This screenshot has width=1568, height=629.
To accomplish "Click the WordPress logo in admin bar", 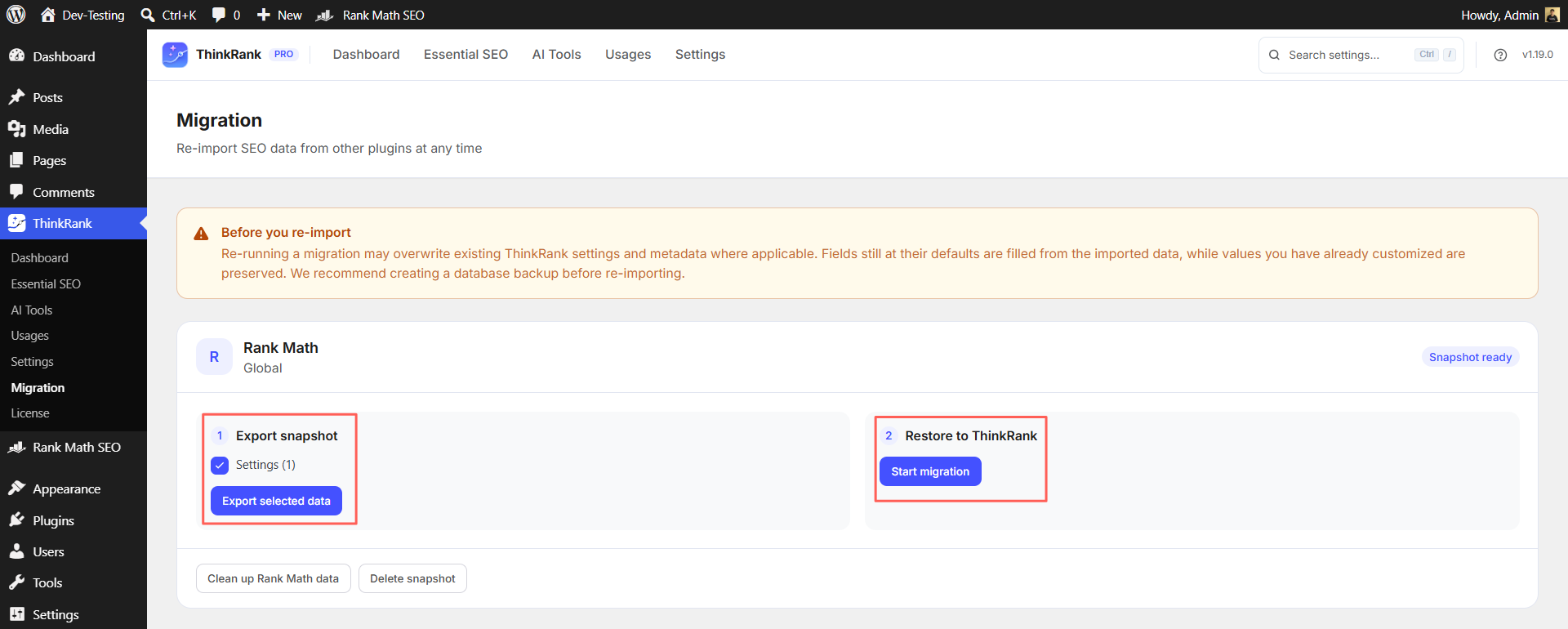I will pyautogui.click(x=16, y=15).
